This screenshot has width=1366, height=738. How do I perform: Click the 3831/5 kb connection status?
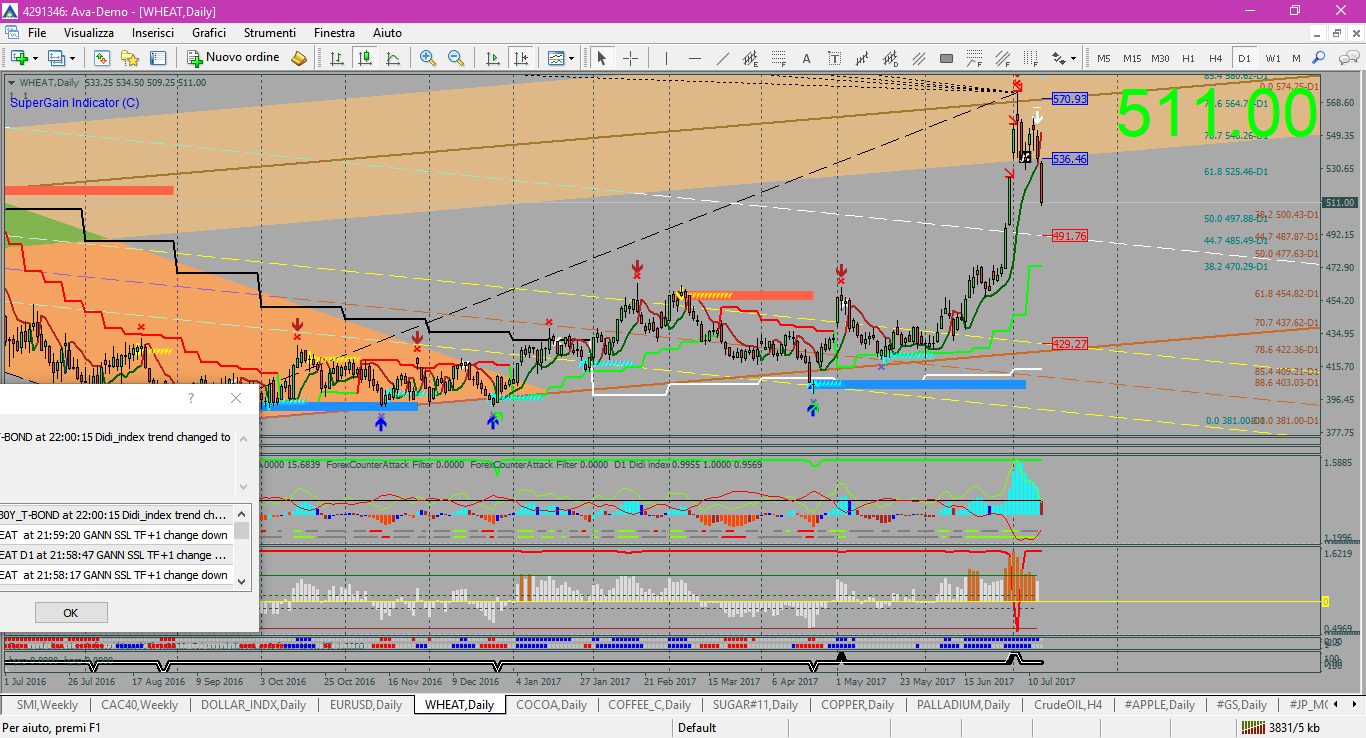point(1279,727)
